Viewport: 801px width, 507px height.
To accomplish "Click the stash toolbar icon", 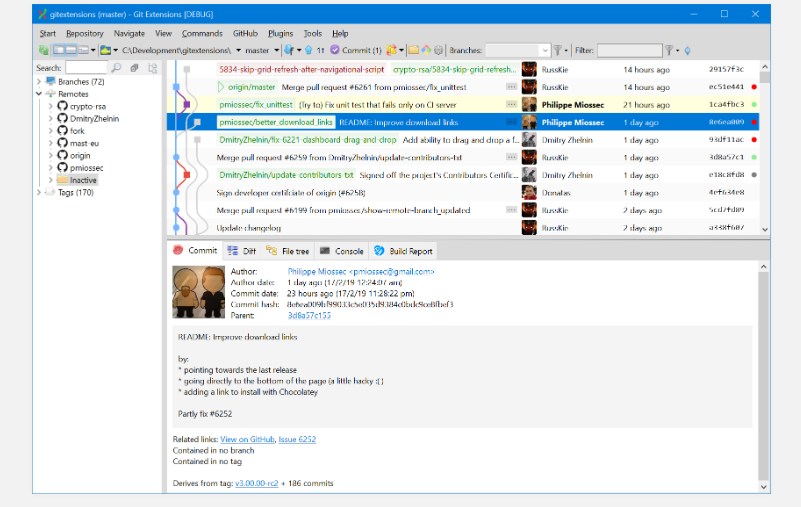I will tap(391, 50).
